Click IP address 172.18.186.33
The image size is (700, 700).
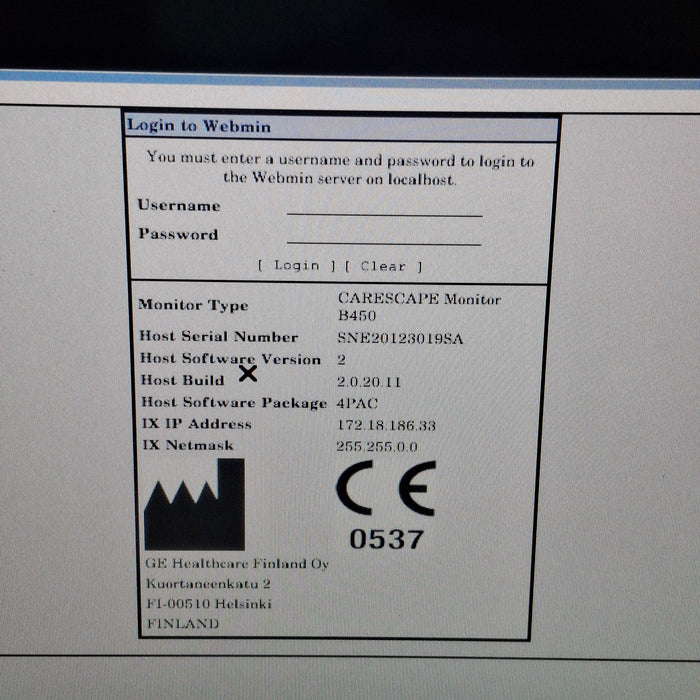(x=386, y=425)
